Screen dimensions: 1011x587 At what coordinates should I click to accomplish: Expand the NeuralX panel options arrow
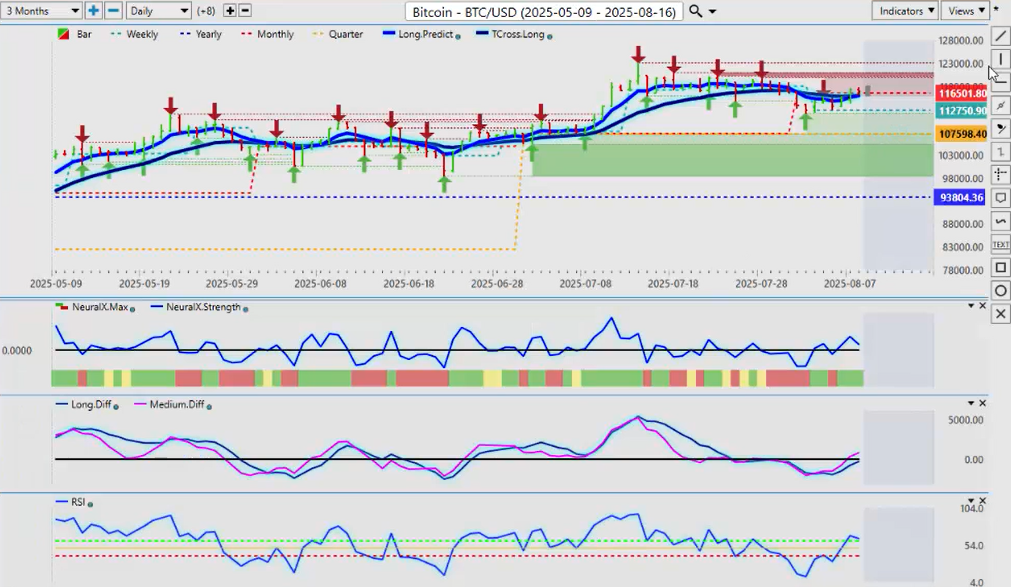coord(970,306)
